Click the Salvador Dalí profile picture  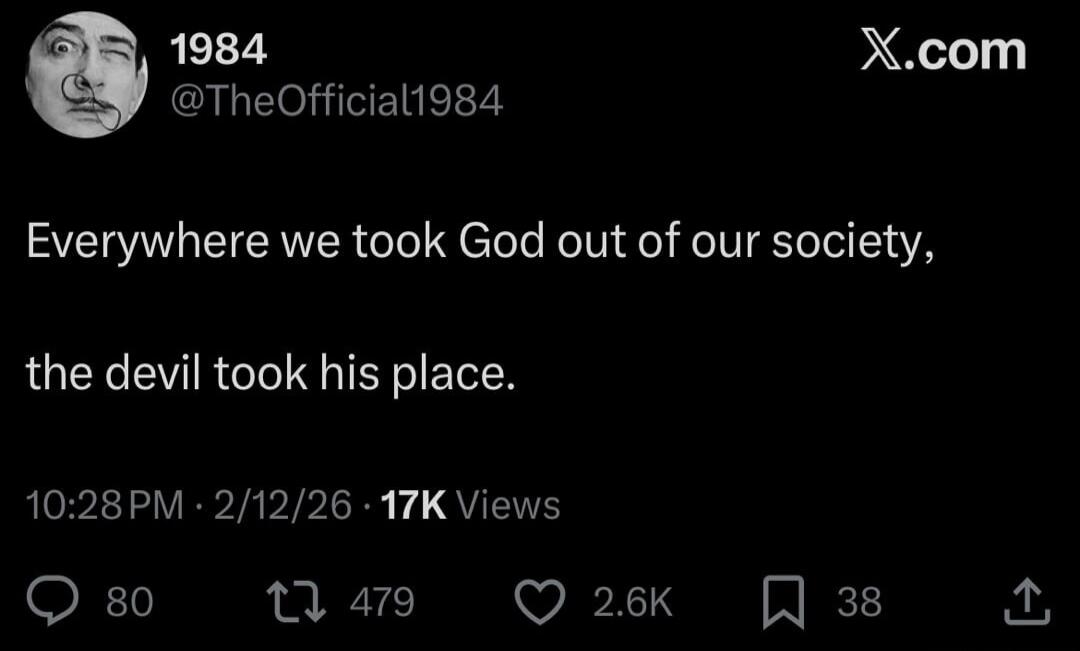85,70
